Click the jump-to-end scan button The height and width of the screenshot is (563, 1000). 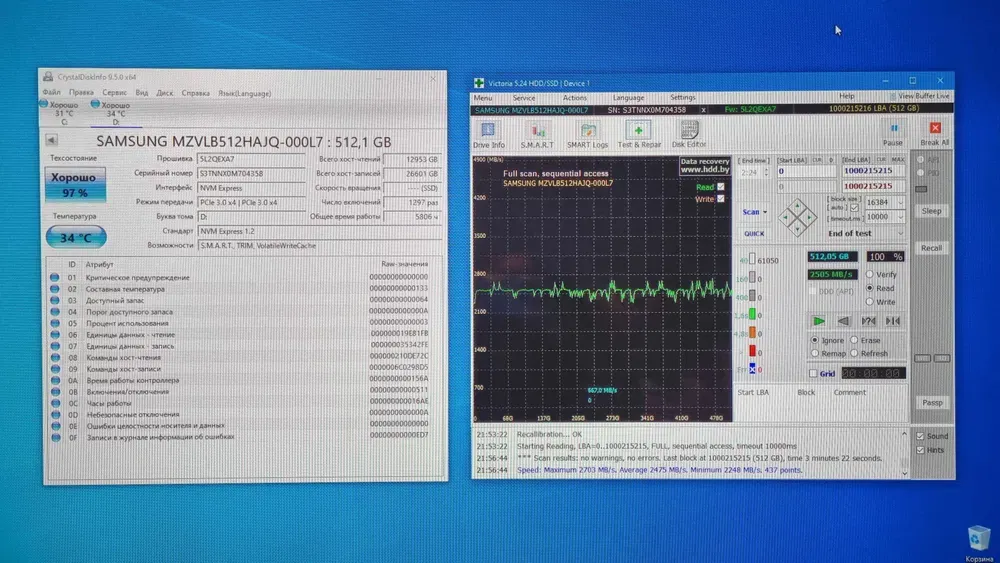click(893, 321)
